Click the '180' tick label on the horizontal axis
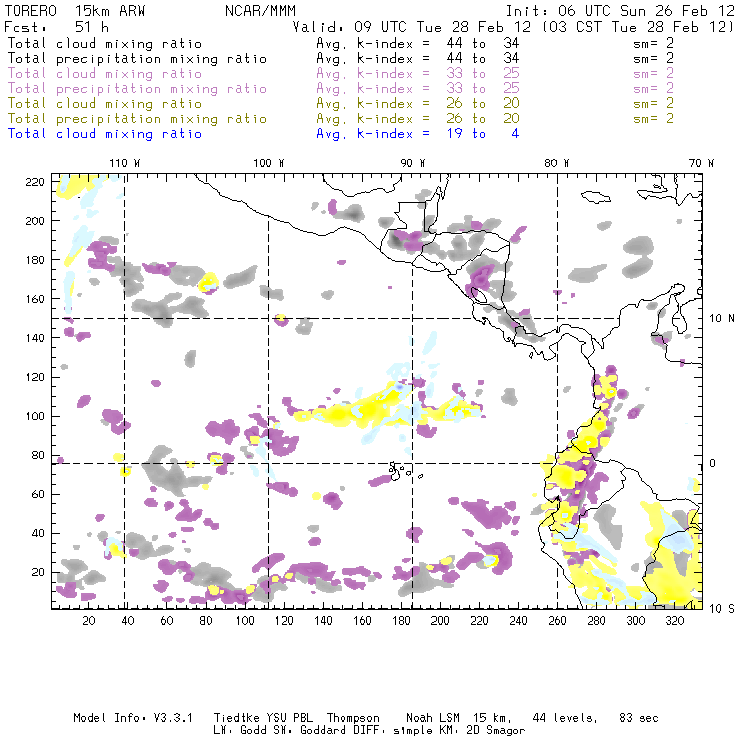740x740 pixels. pos(401,620)
